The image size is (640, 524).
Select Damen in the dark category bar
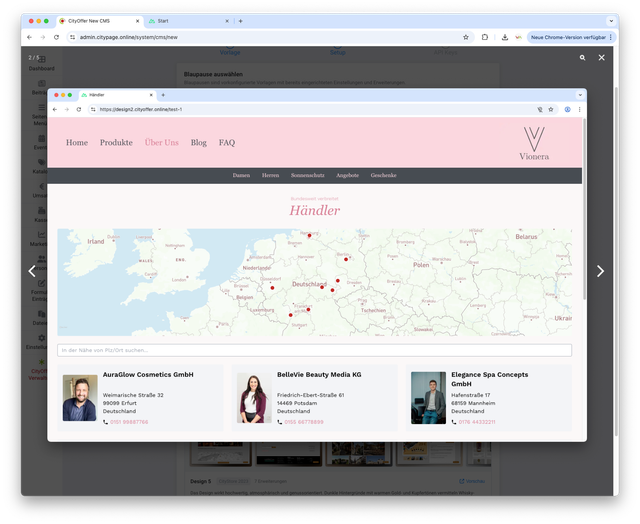pyautogui.click(x=241, y=175)
